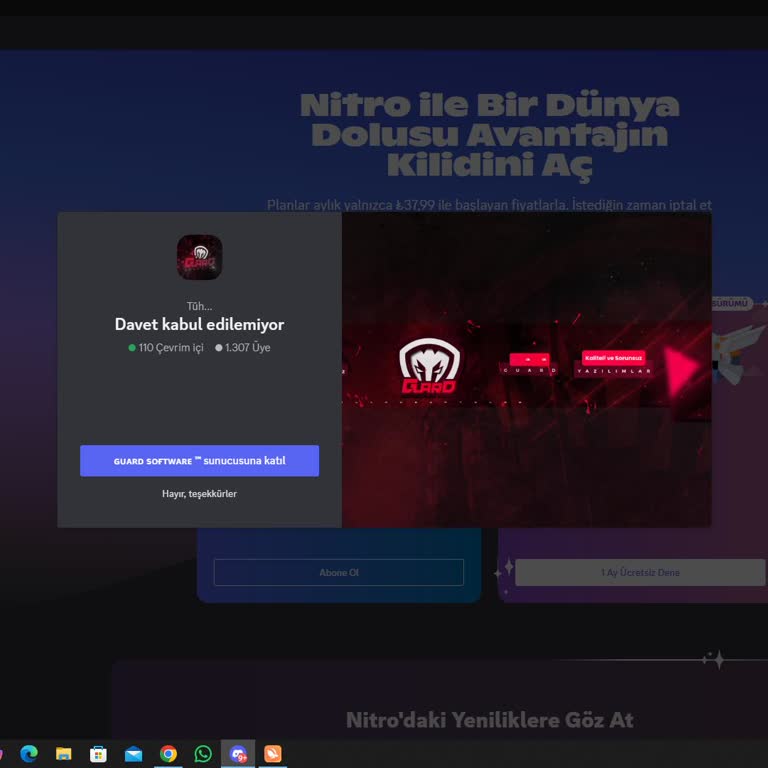Click '1.307 Üye' member count
Screen dimensions: 768x768
pos(243,347)
